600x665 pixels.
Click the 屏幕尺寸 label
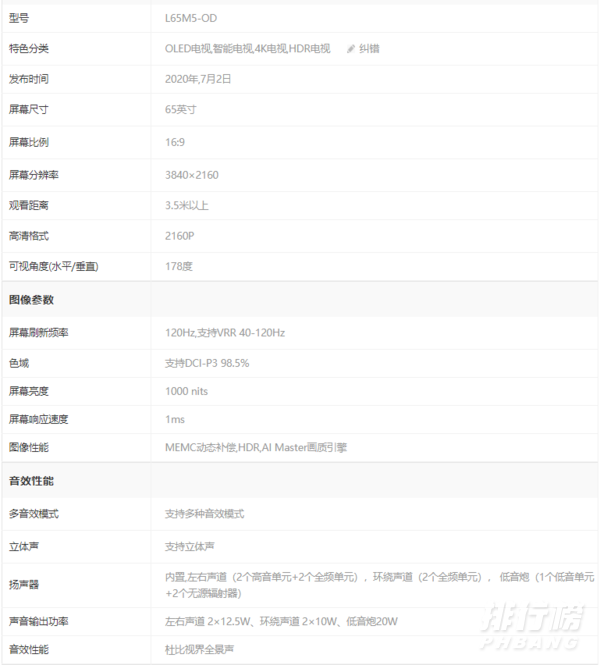click(x=29, y=109)
